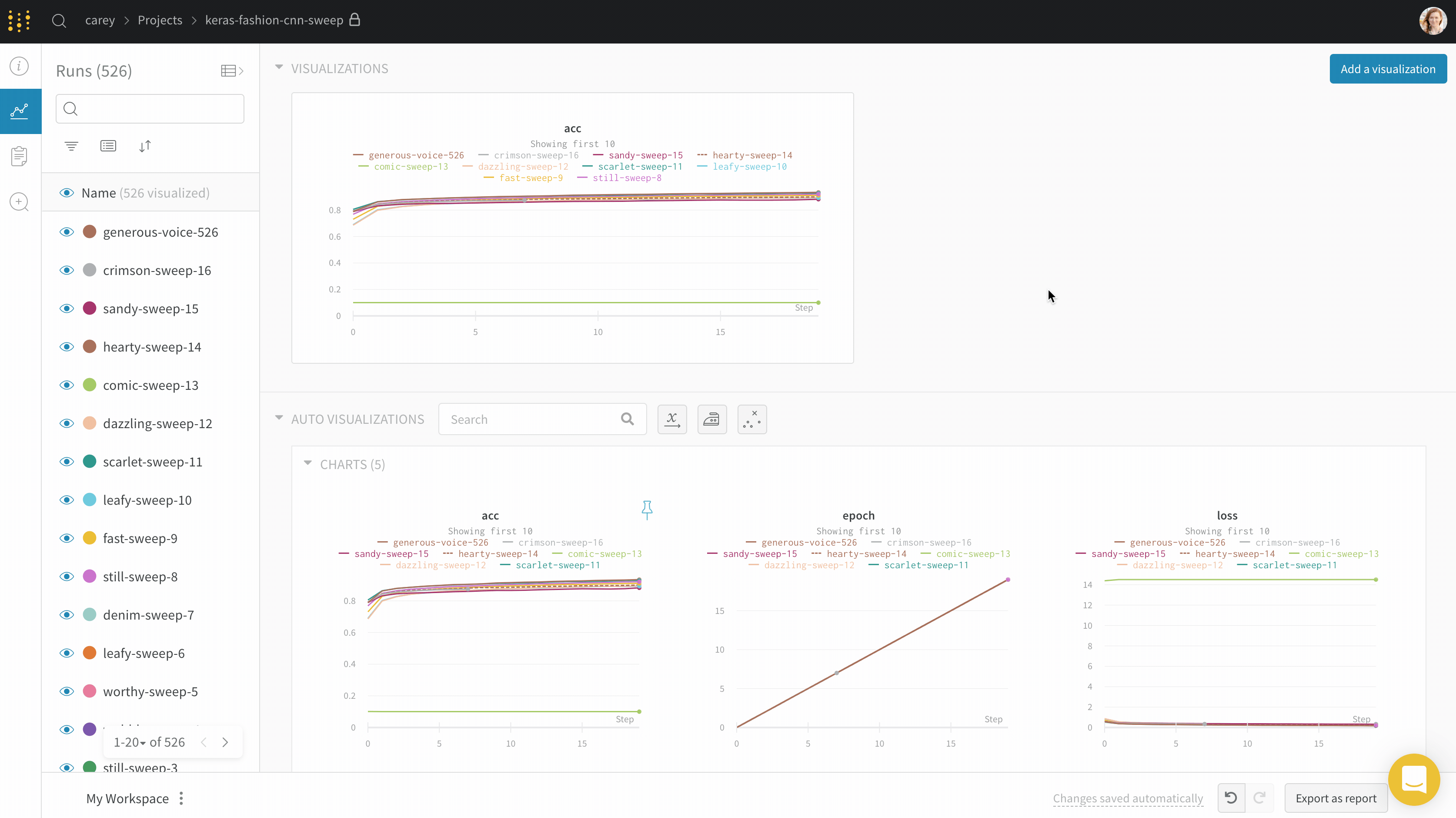Open the run filter icon
1456x818 pixels.
tap(70, 146)
